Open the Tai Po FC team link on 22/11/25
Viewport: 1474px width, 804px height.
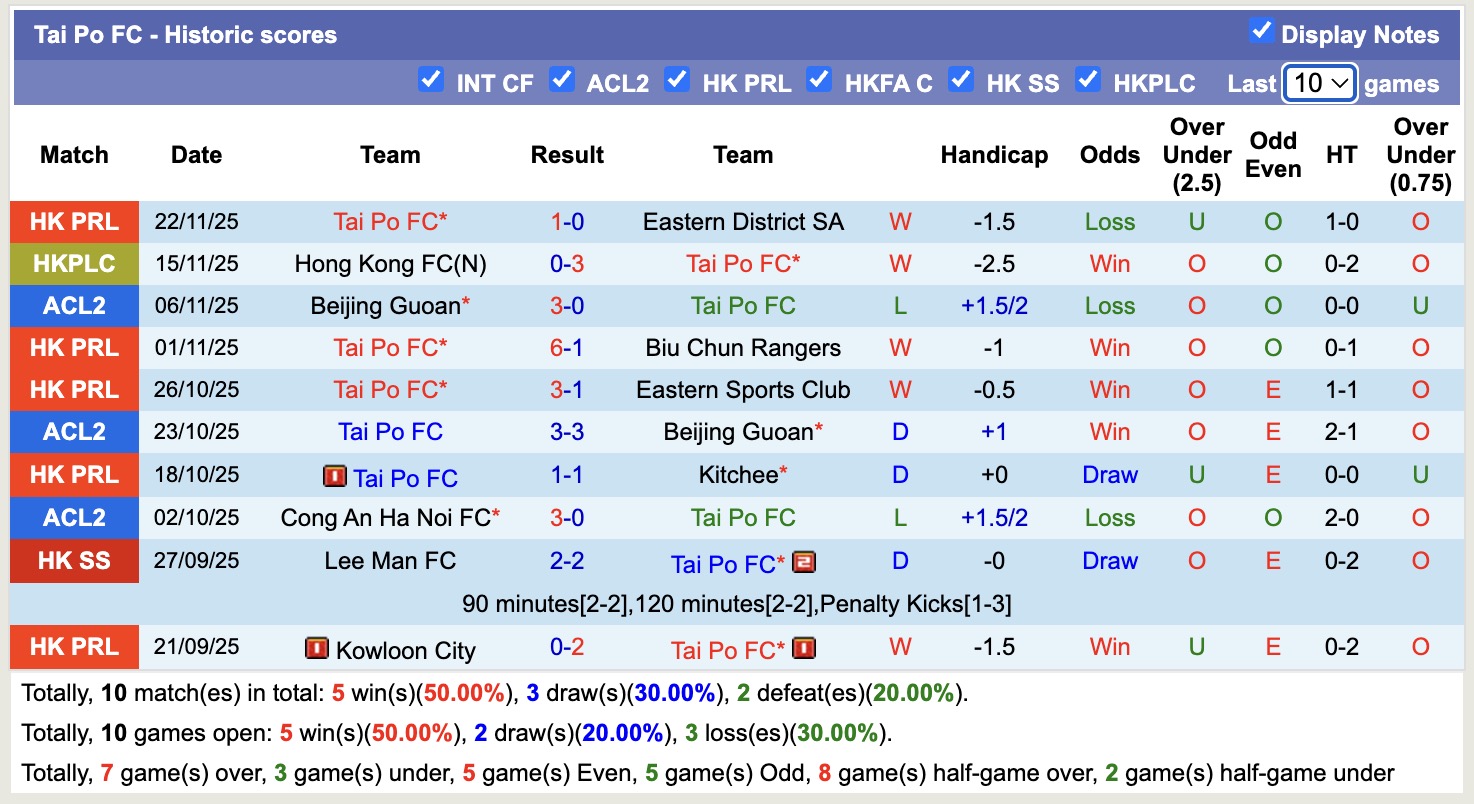[x=389, y=221]
